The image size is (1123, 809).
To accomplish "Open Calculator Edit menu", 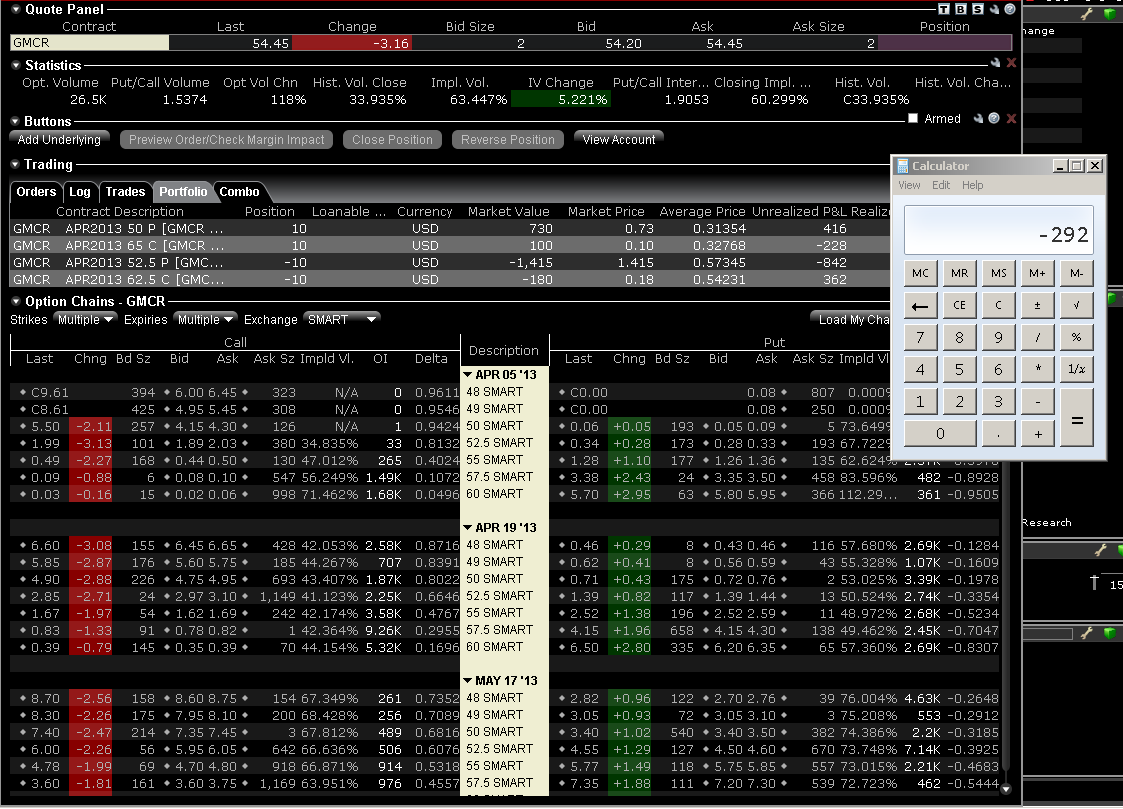I will click(941, 185).
